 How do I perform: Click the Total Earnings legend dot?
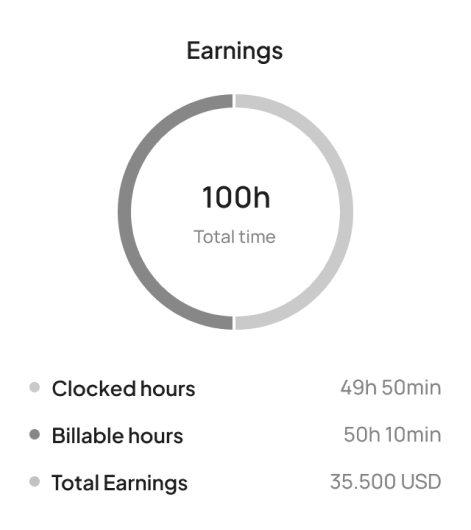point(34,481)
